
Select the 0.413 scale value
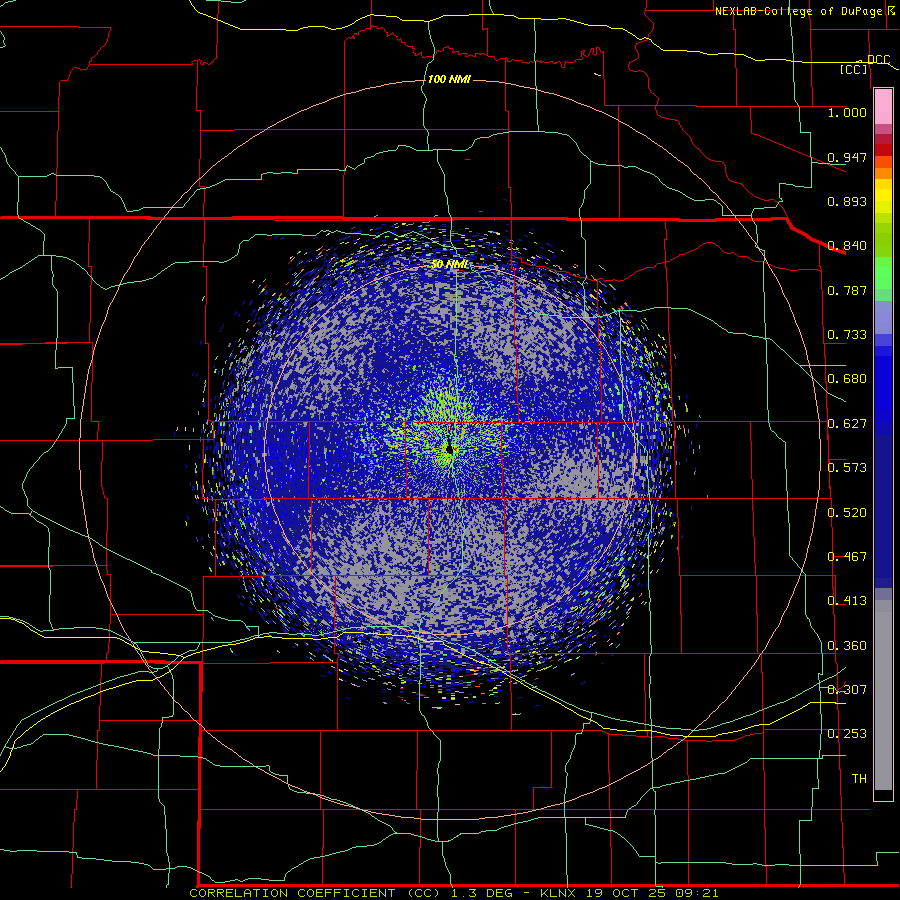tap(847, 601)
